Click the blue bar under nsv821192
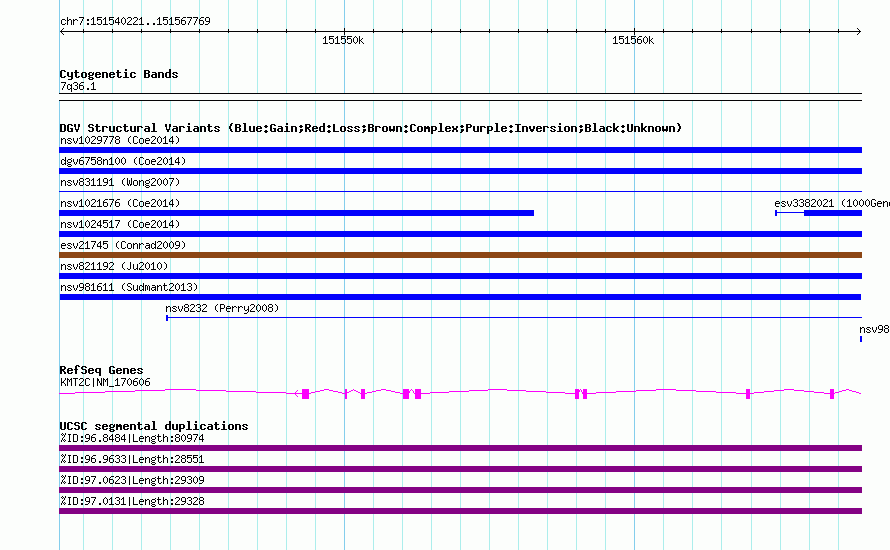Viewport: 890px width, 550px height. click(x=460, y=276)
